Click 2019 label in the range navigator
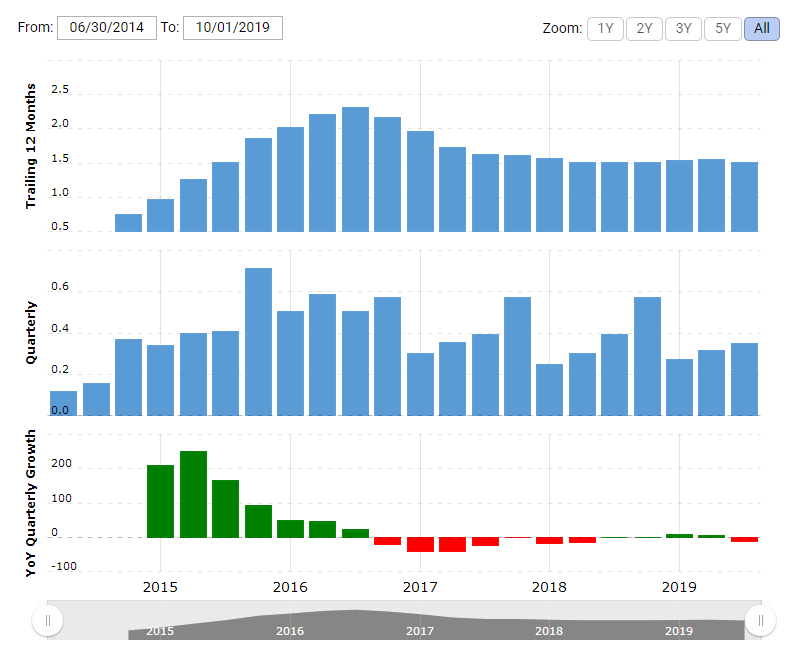This screenshot has height=670, width=794. click(679, 631)
